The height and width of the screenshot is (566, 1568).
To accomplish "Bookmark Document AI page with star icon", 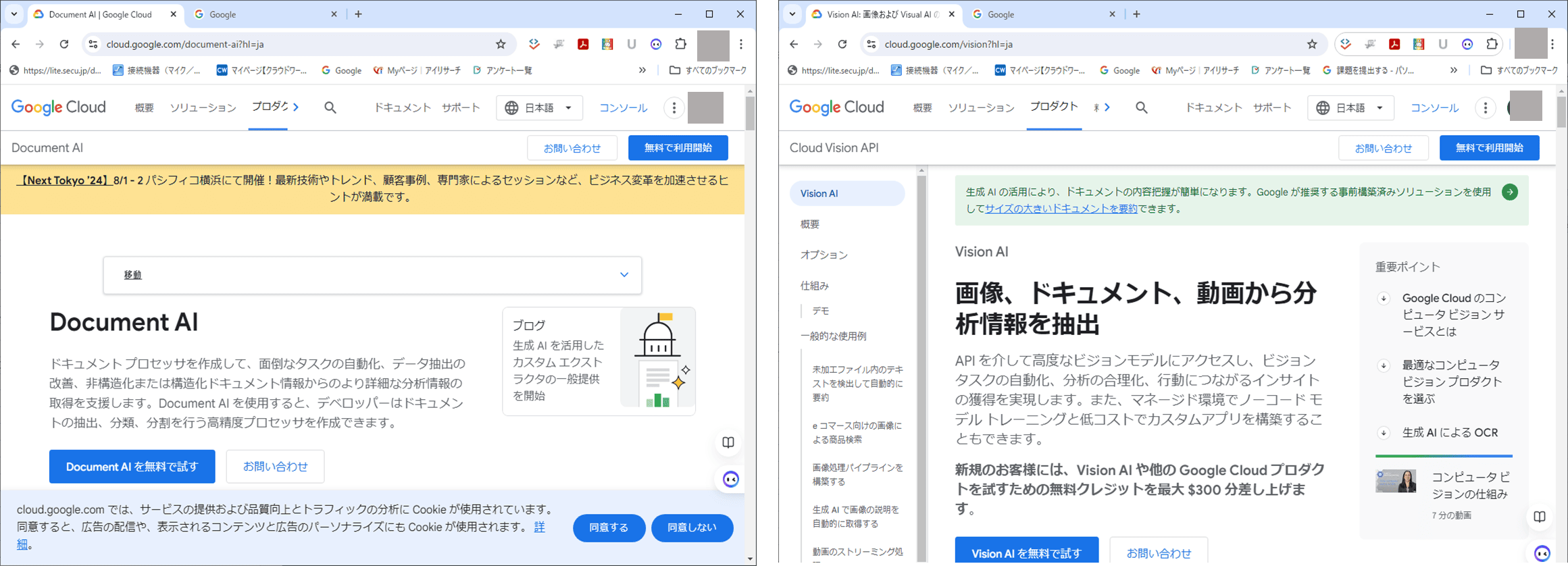I will point(501,44).
